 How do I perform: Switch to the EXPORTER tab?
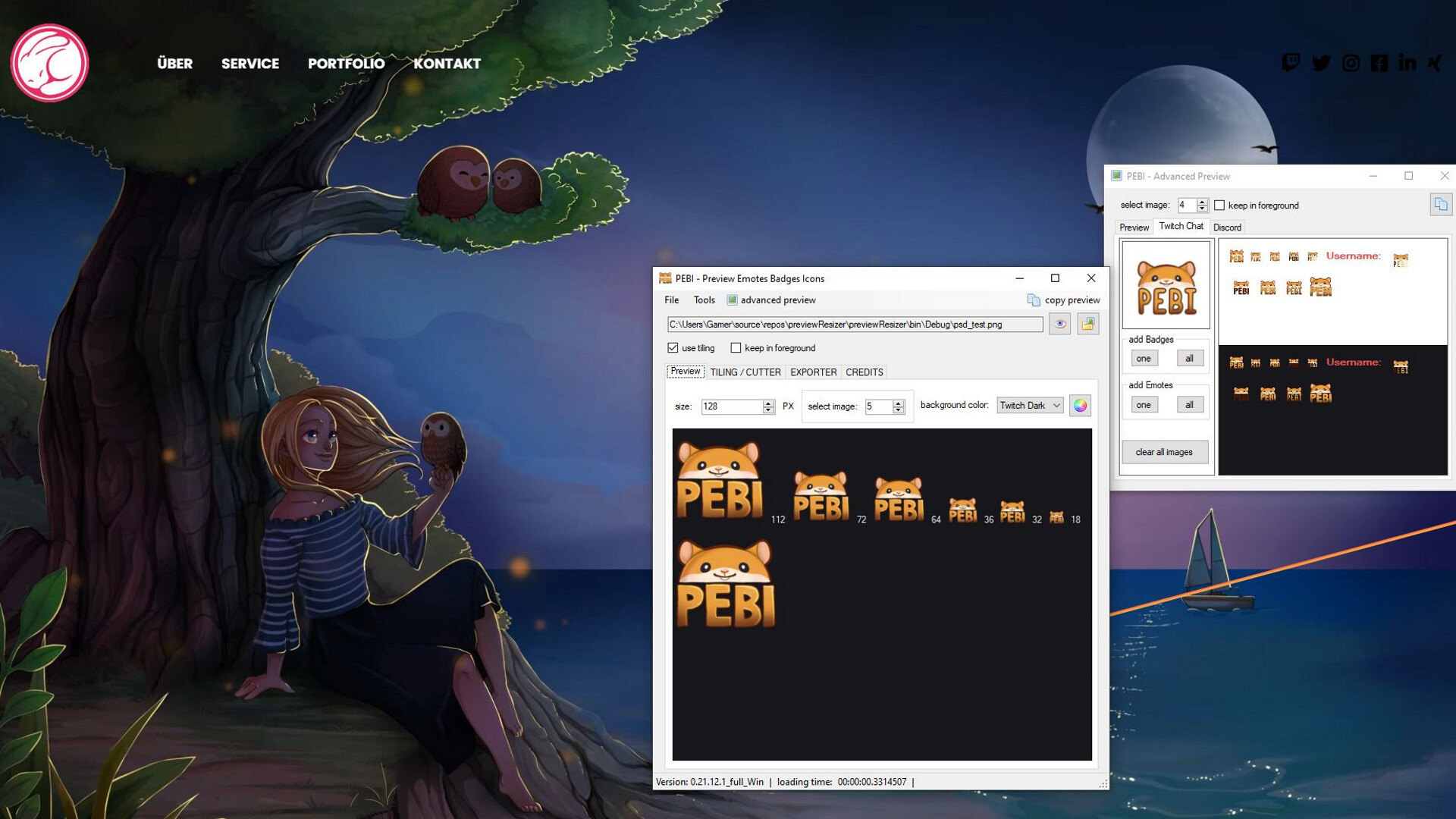812,372
